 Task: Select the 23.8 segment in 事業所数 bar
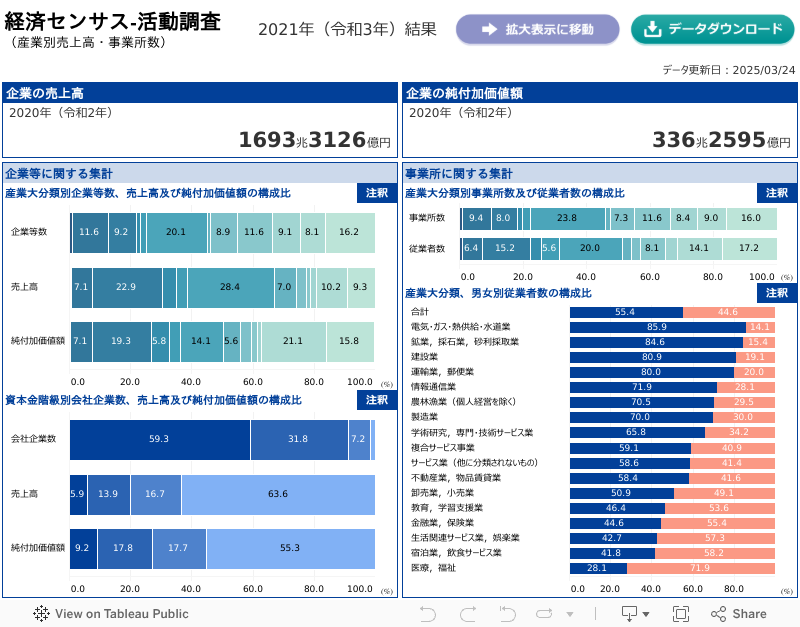coord(567,218)
